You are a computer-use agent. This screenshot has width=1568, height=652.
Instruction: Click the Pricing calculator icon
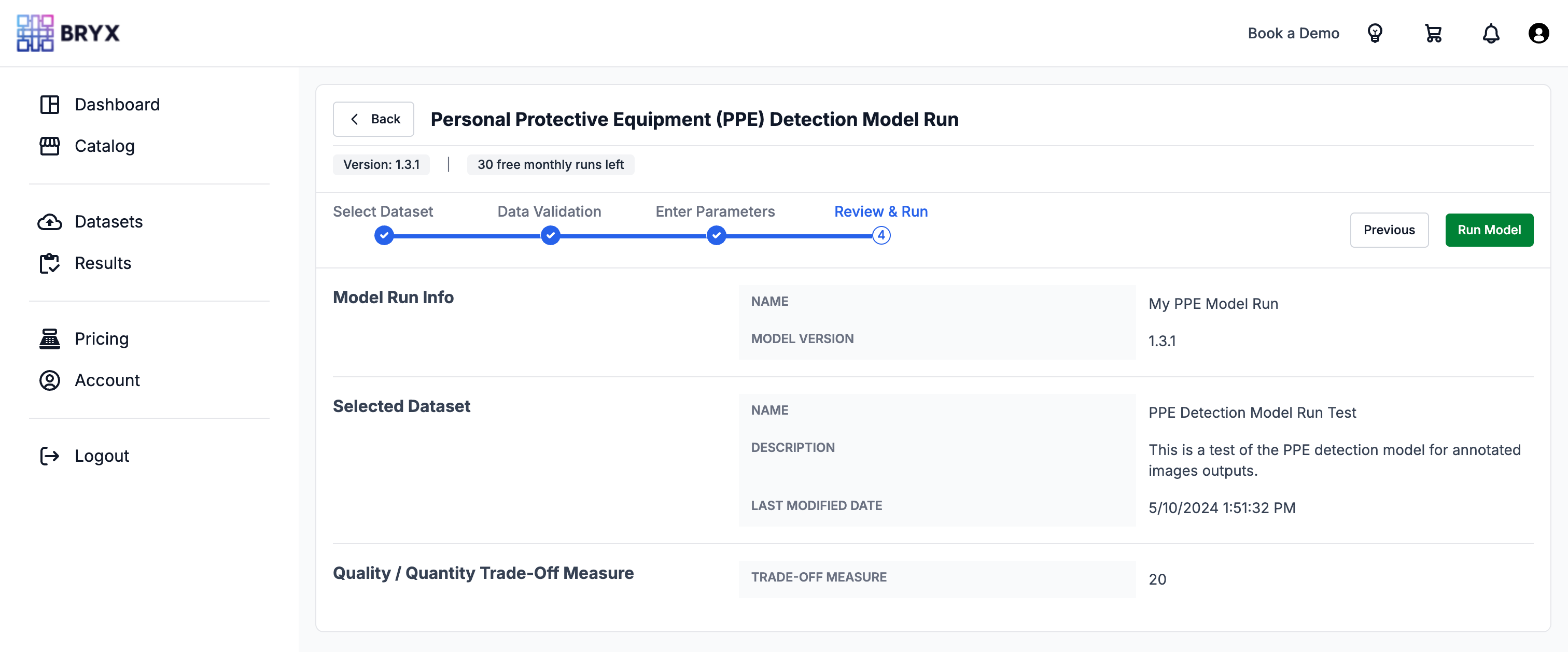pyautogui.click(x=50, y=338)
